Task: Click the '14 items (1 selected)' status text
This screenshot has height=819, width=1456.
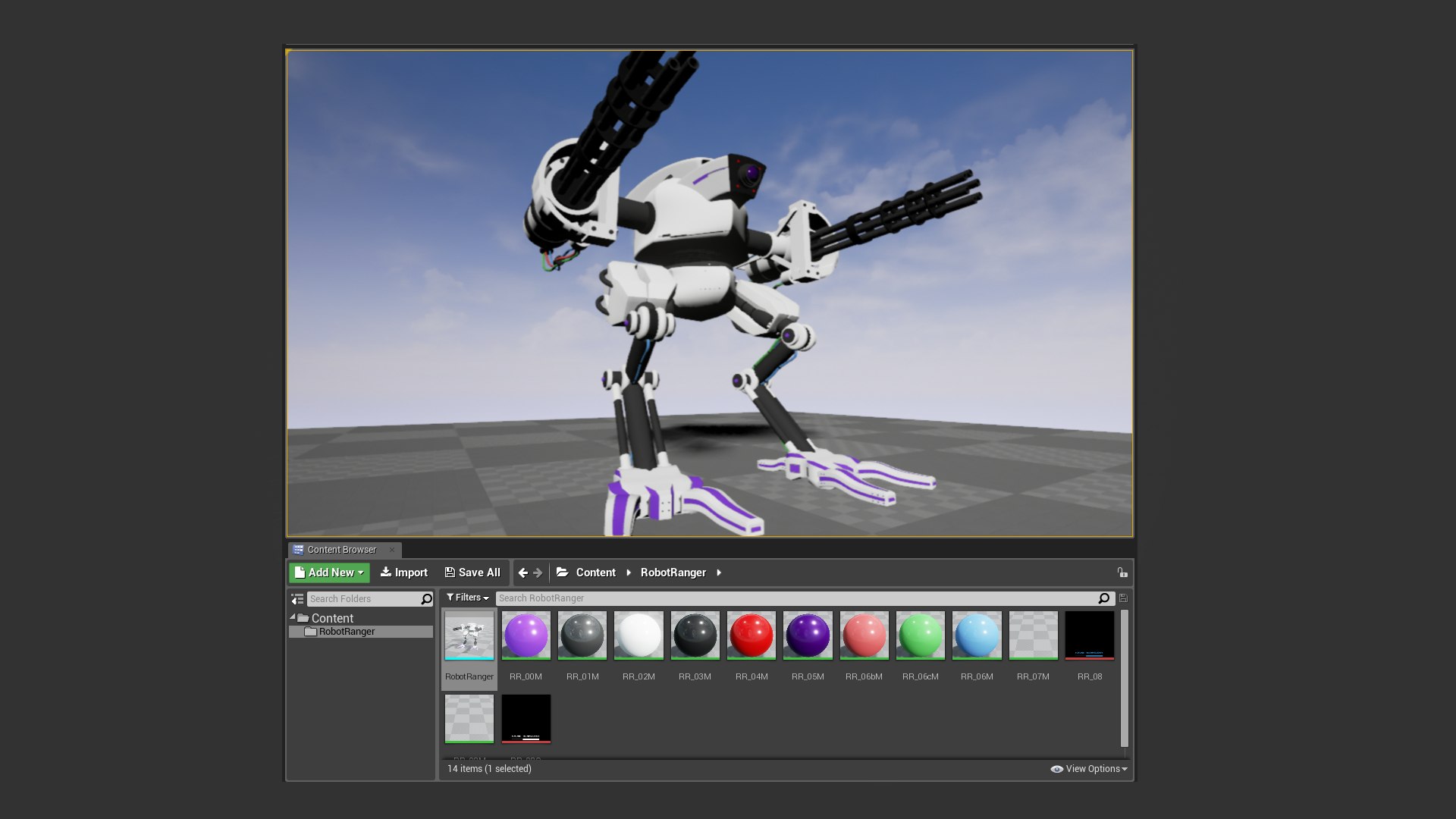Action: (x=489, y=769)
